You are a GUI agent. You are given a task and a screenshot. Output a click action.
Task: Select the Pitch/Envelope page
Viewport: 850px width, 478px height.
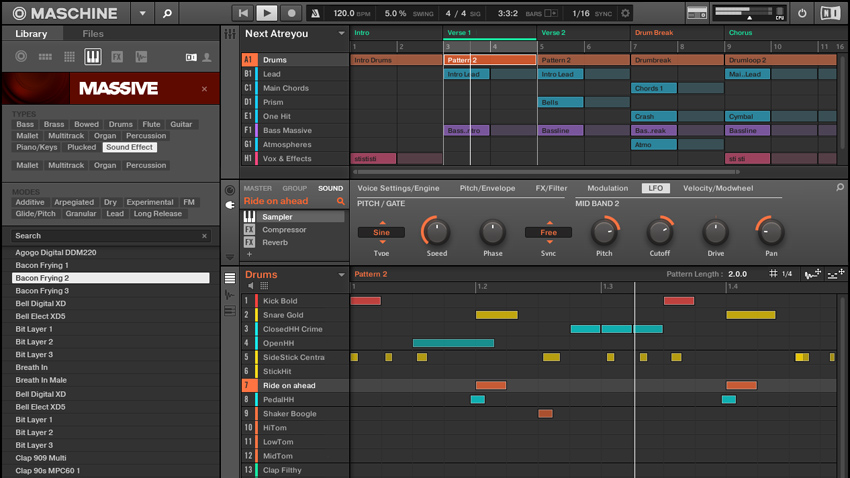click(487, 188)
